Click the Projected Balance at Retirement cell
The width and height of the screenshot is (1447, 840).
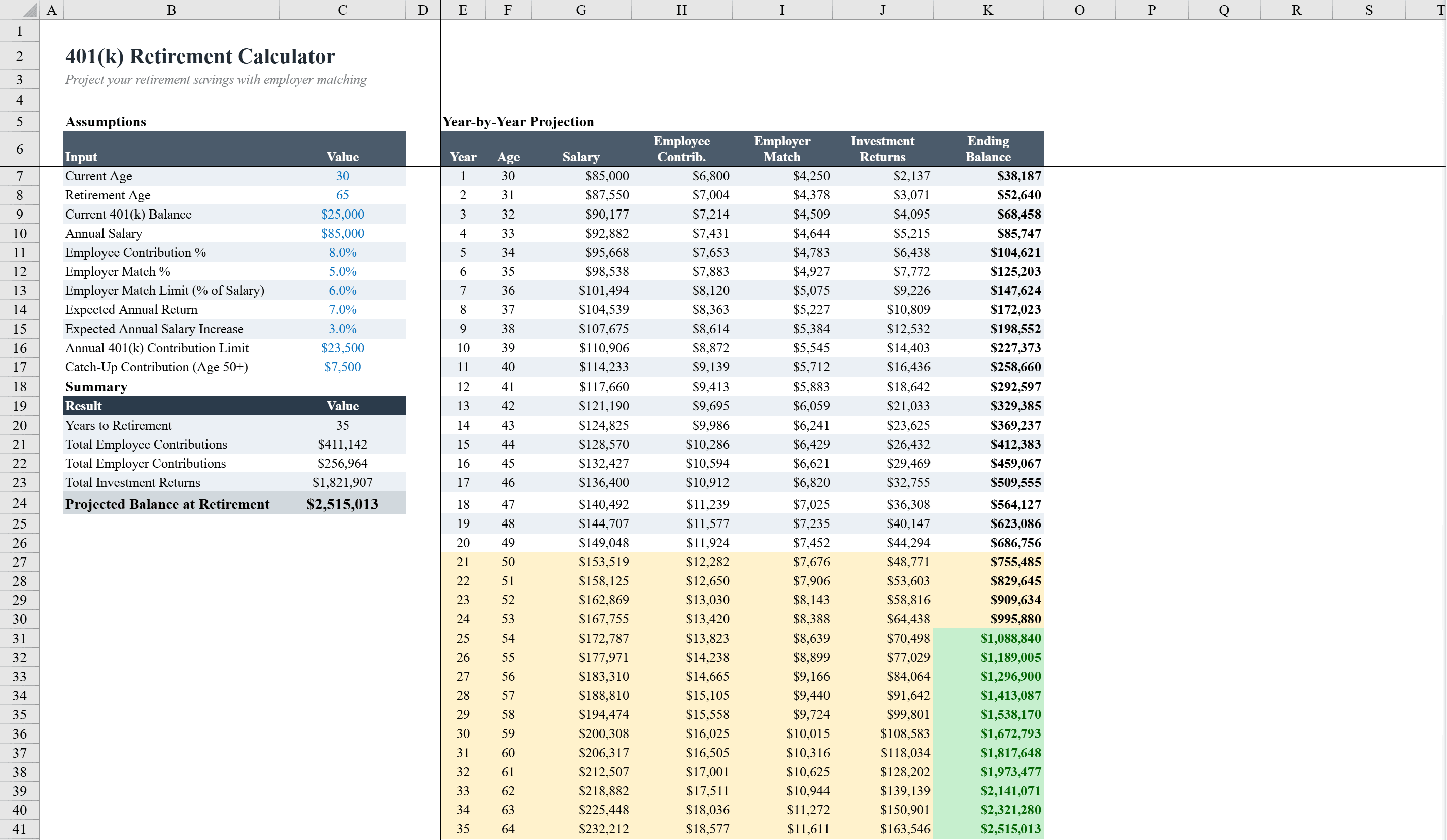click(342, 504)
